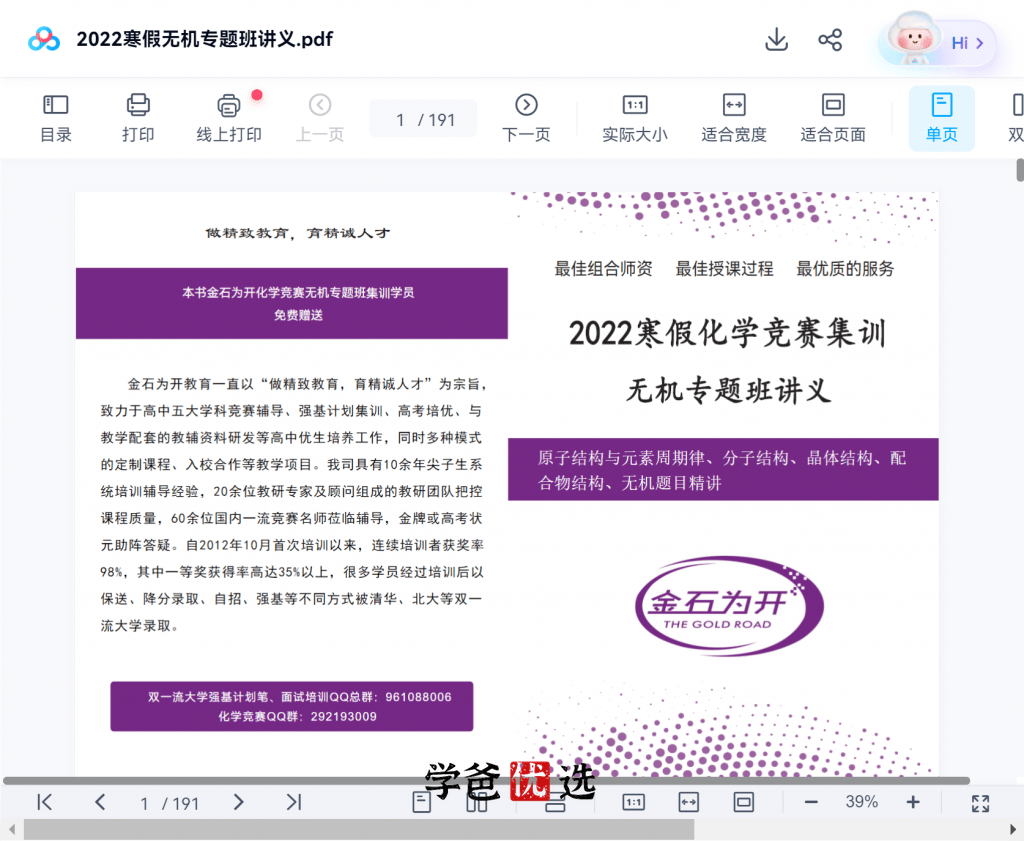This screenshot has width=1024, height=841.
Task: Click the 打印 print button
Action: tap(138, 119)
